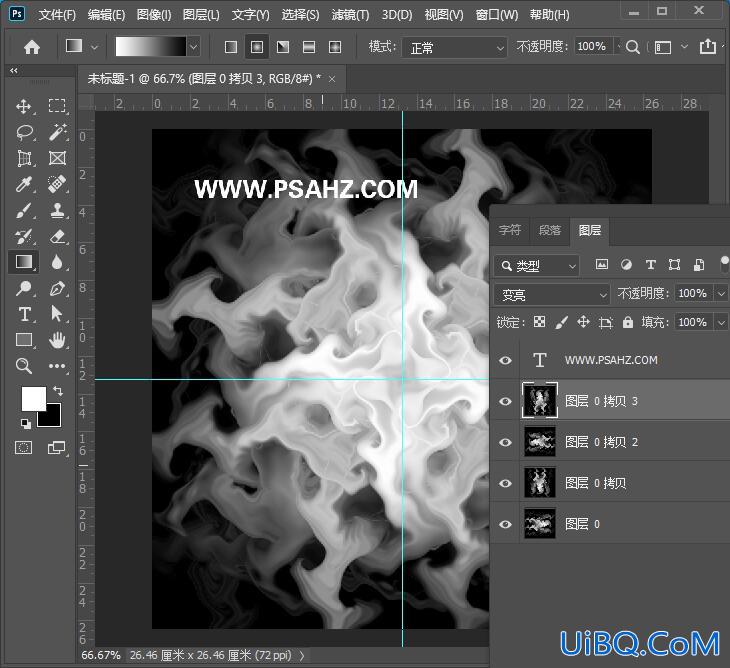Image resolution: width=730 pixels, height=668 pixels.
Task: Filter layers by adjustment layers
Action: tap(626, 265)
